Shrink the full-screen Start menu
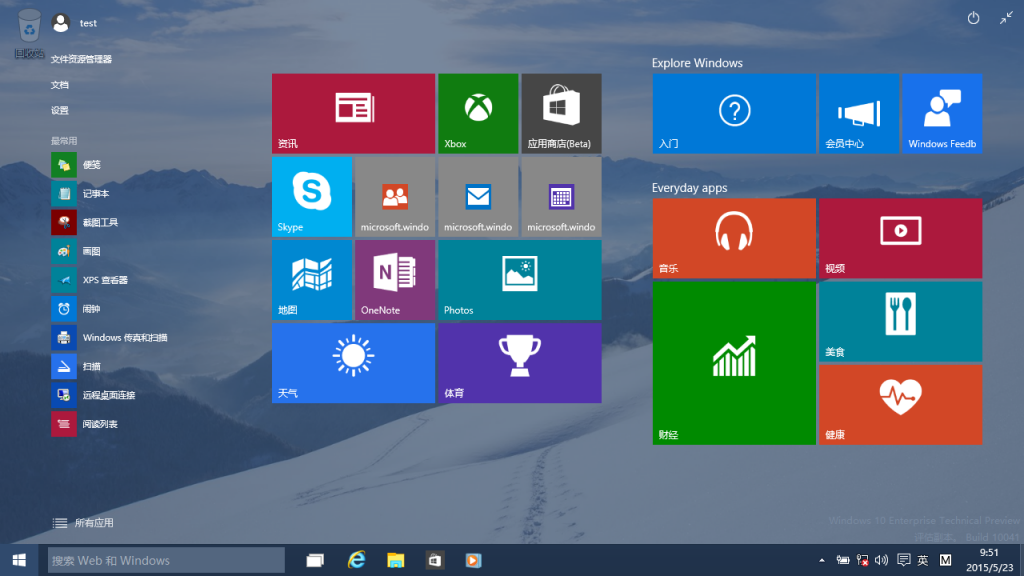The height and width of the screenshot is (576, 1024). tap(1005, 19)
